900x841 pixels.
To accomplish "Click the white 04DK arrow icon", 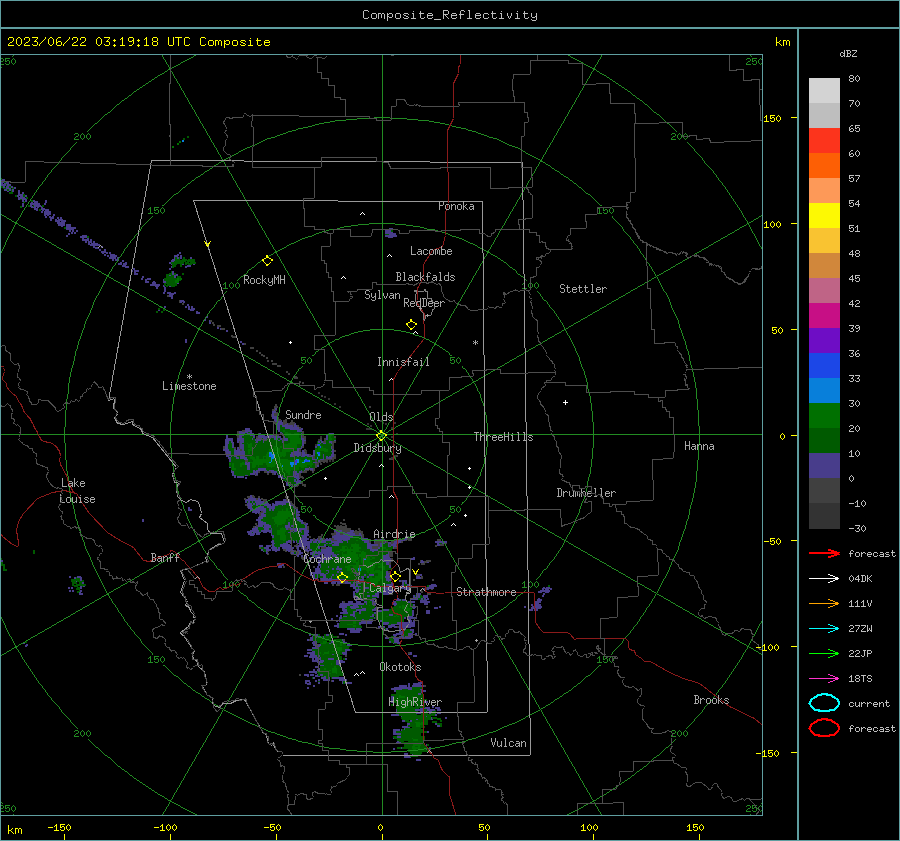I will [x=824, y=578].
